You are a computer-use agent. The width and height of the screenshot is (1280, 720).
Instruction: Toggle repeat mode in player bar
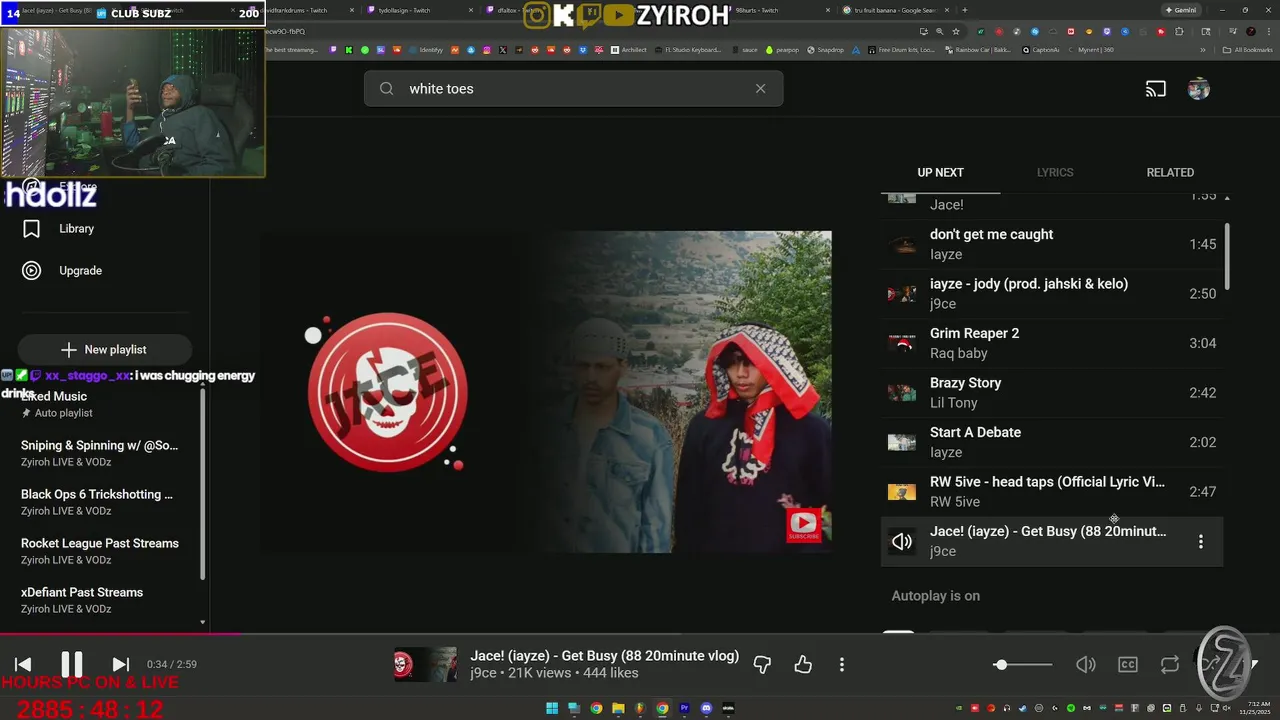tap(1169, 664)
